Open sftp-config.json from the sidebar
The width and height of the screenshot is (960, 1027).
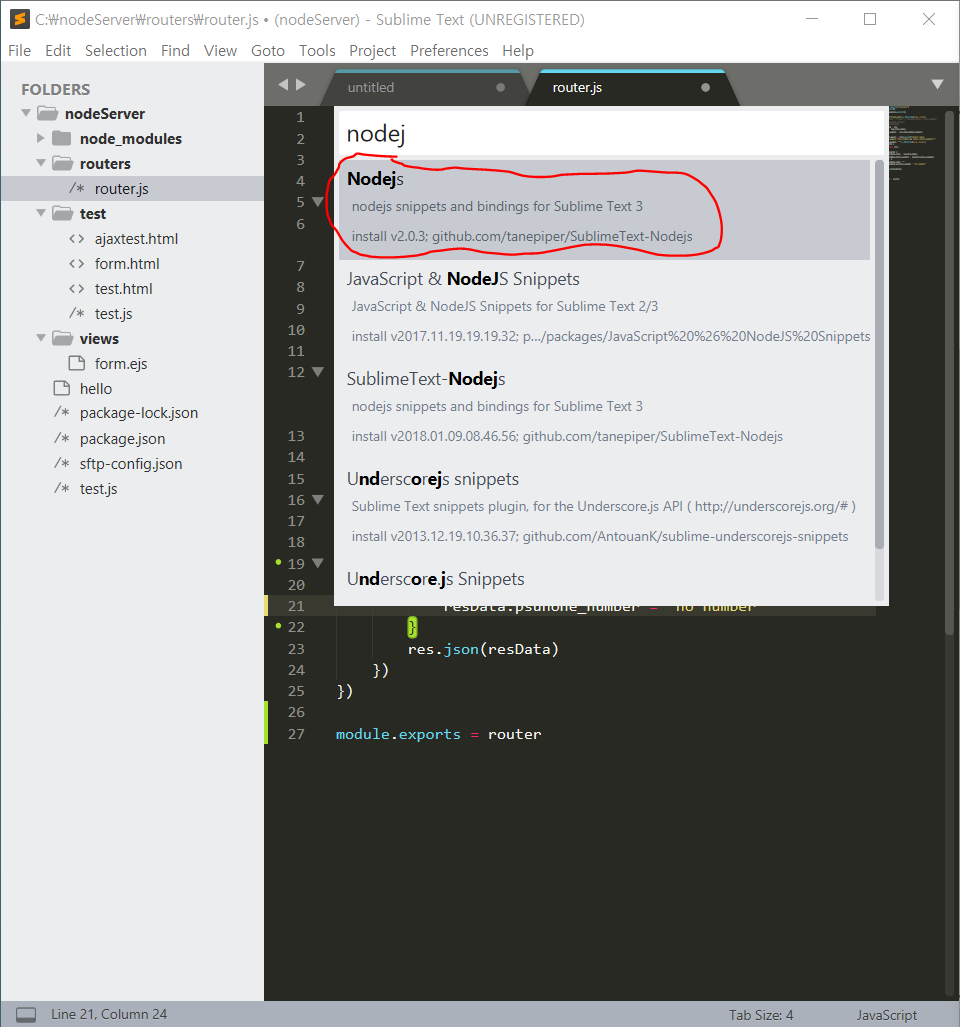point(131,463)
